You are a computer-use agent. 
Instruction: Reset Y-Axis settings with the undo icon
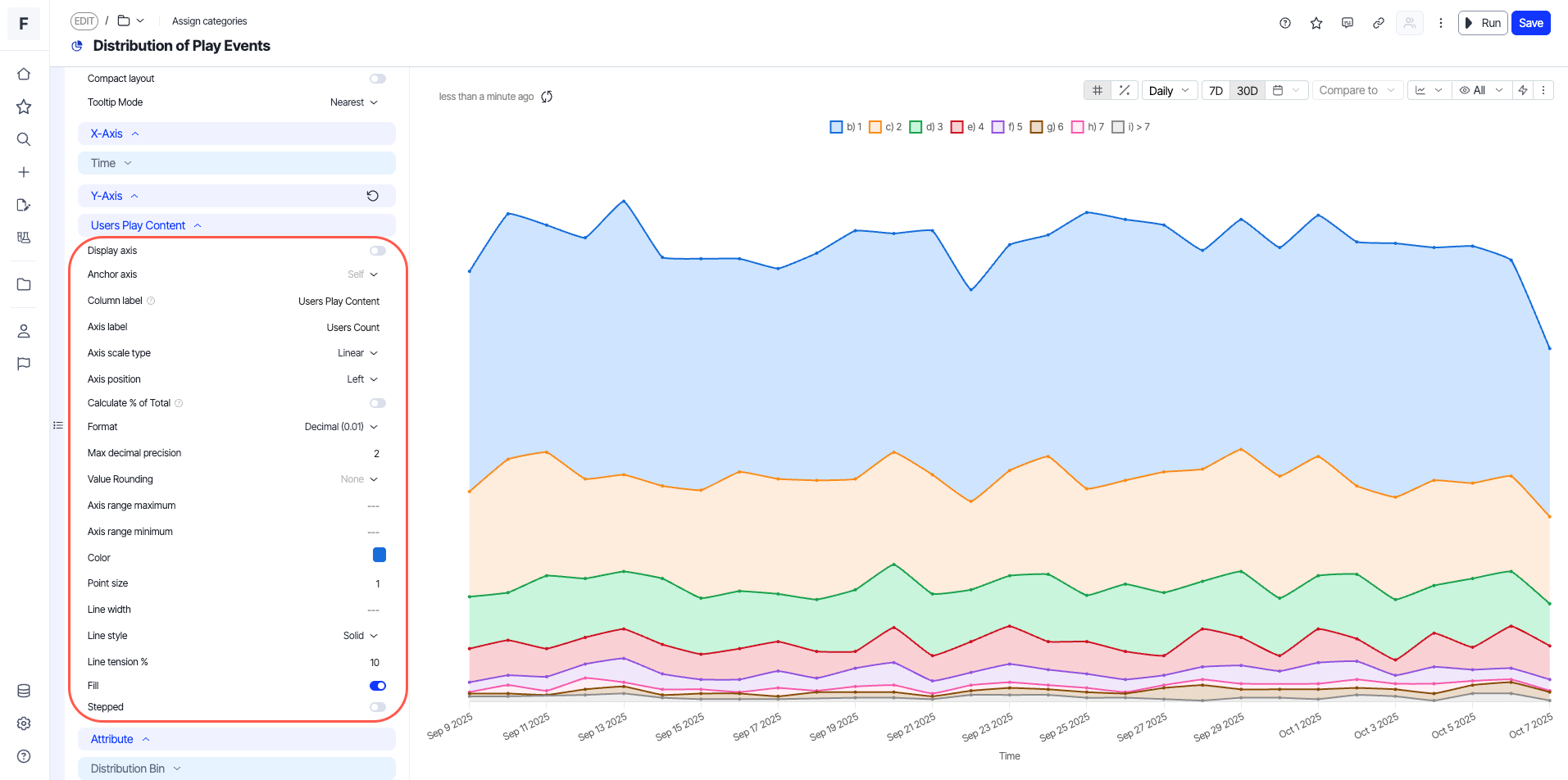pos(372,196)
